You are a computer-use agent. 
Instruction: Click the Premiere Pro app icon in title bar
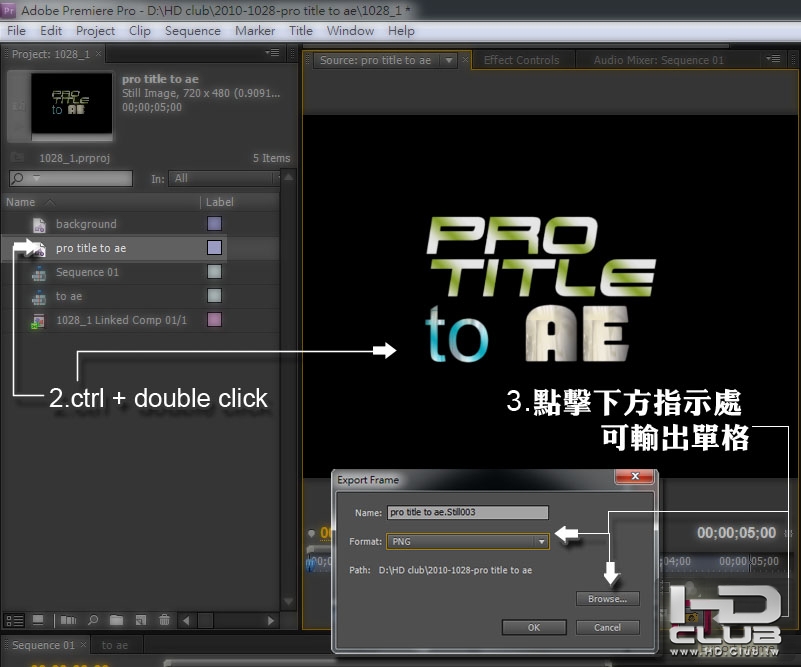point(9,10)
